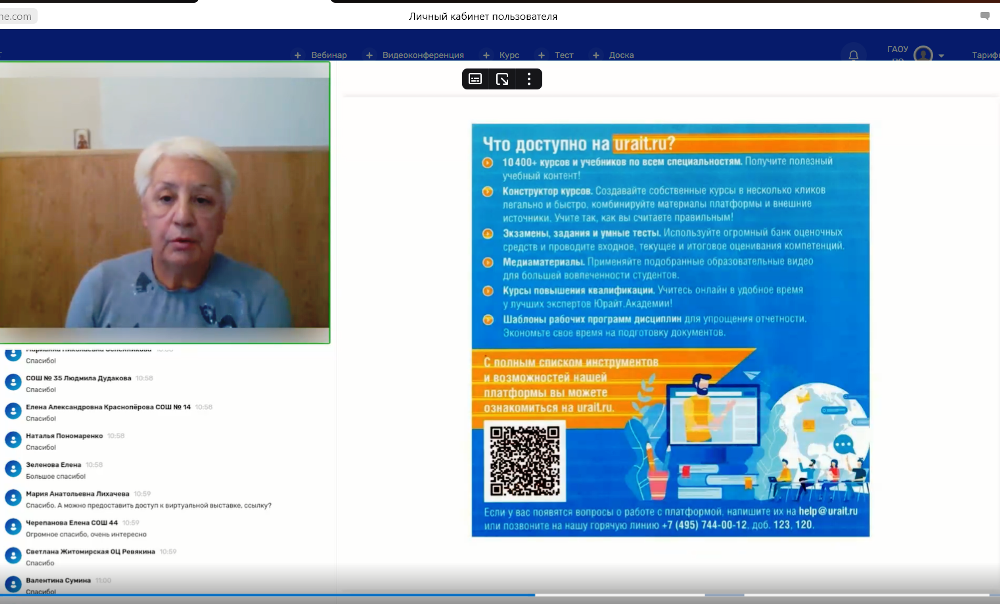1000x604 pixels.
Task: Toggle subtitles in the floating video toolbar
Action: [475, 79]
